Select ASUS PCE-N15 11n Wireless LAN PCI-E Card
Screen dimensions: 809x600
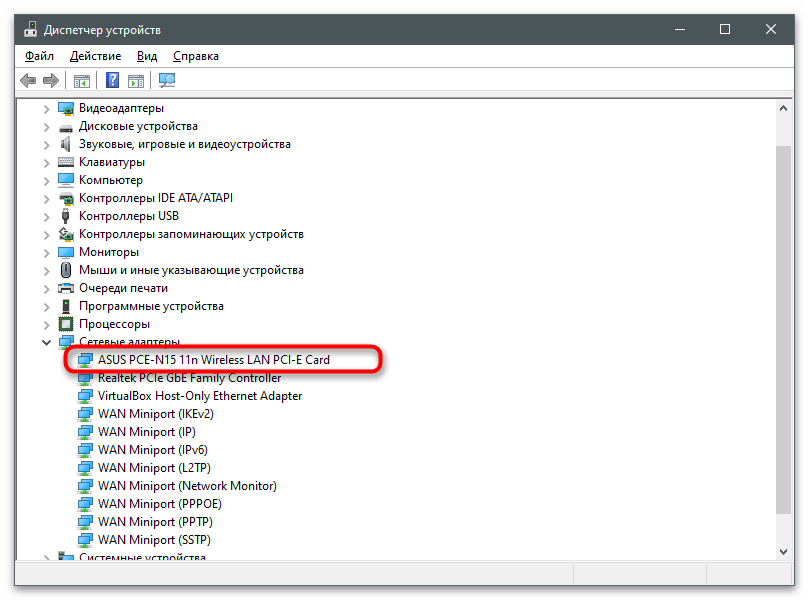[214, 360]
